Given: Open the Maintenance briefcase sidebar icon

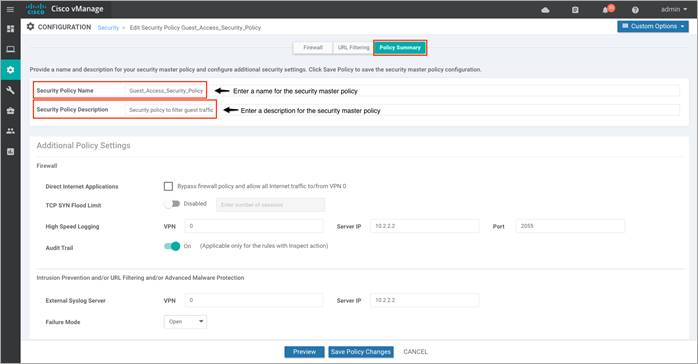Looking at the screenshot, I should (10, 111).
